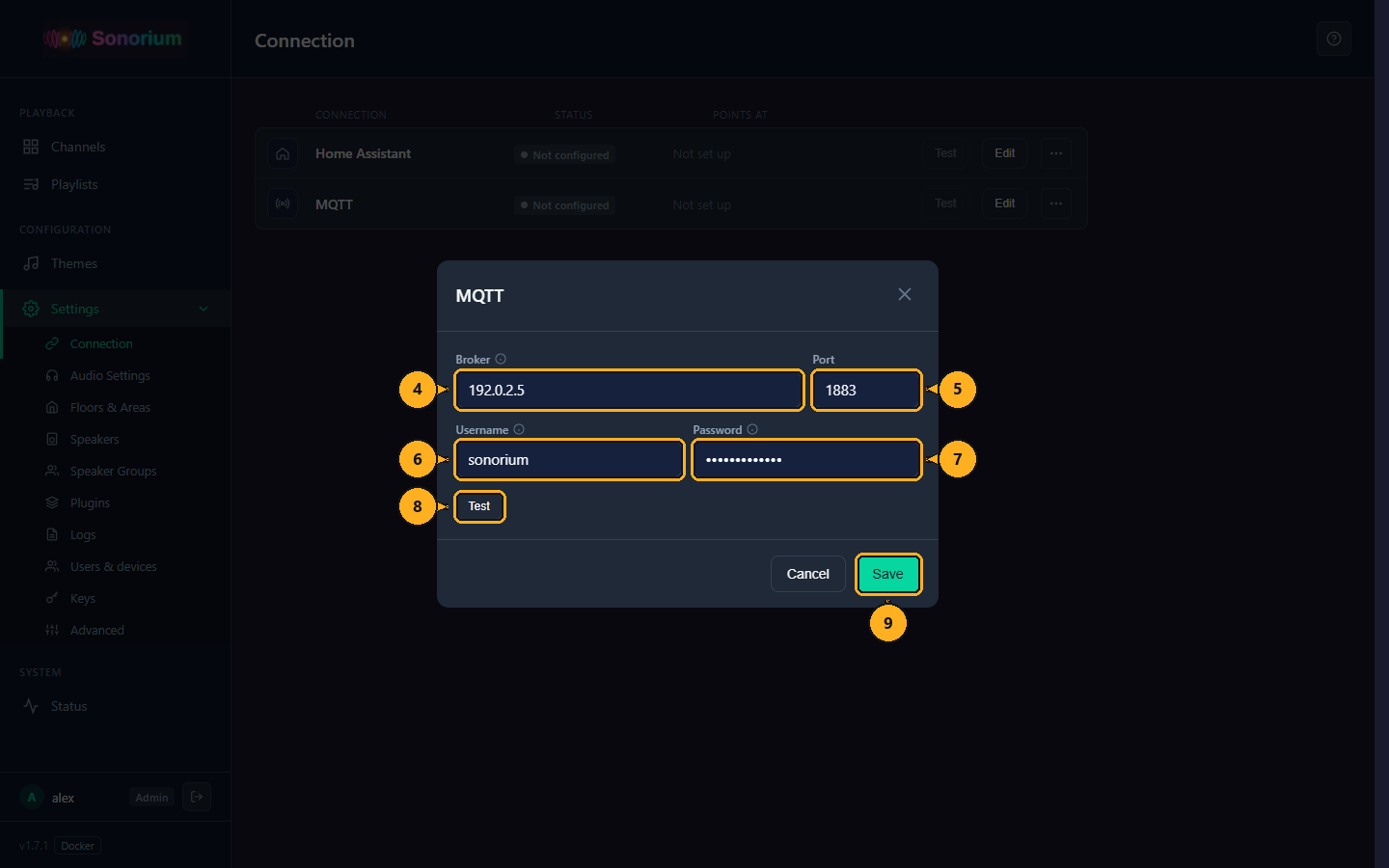Click the Themes music note icon
The image size is (1389, 868).
coord(31,263)
